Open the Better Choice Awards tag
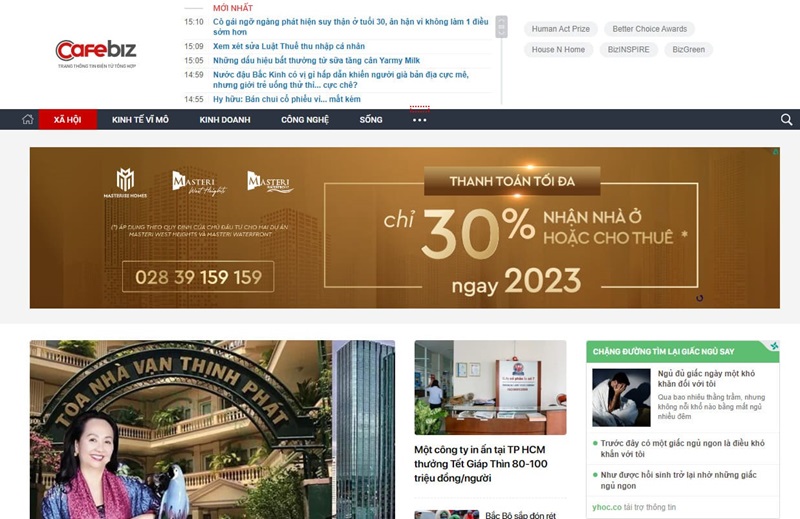The width and height of the screenshot is (800, 519). pos(649,29)
